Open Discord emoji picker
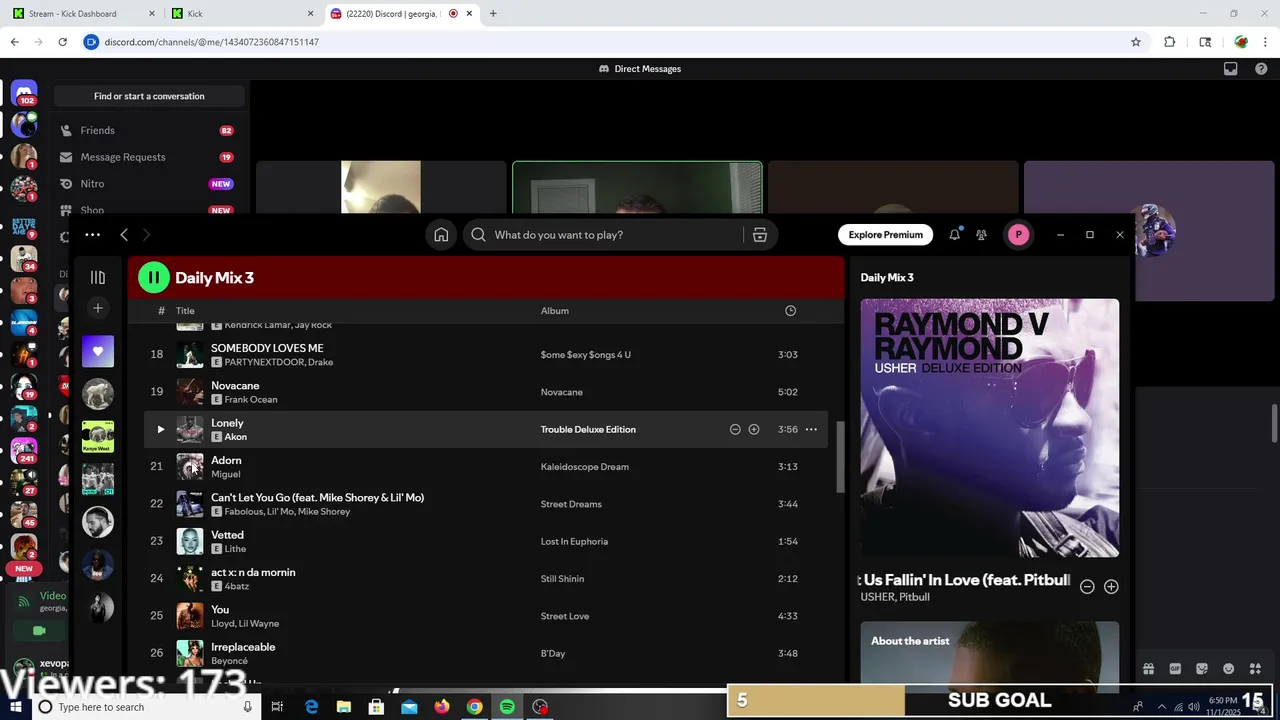 [1229, 669]
